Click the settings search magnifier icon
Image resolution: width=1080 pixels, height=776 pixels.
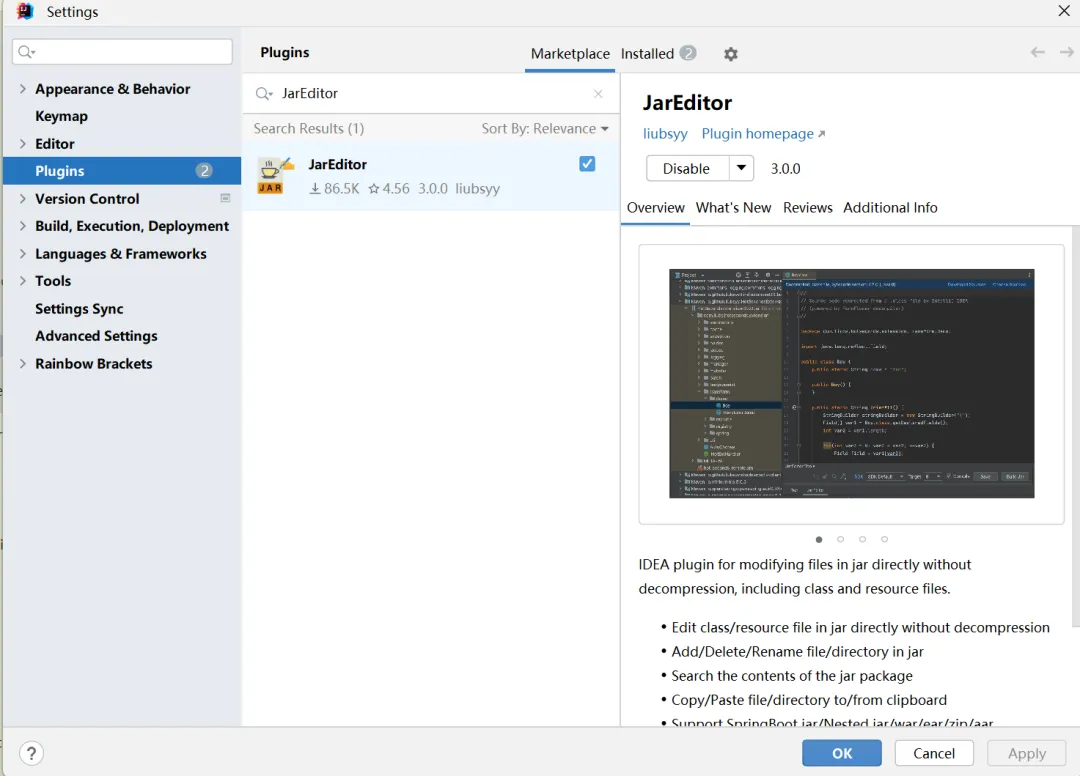[26, 52]
